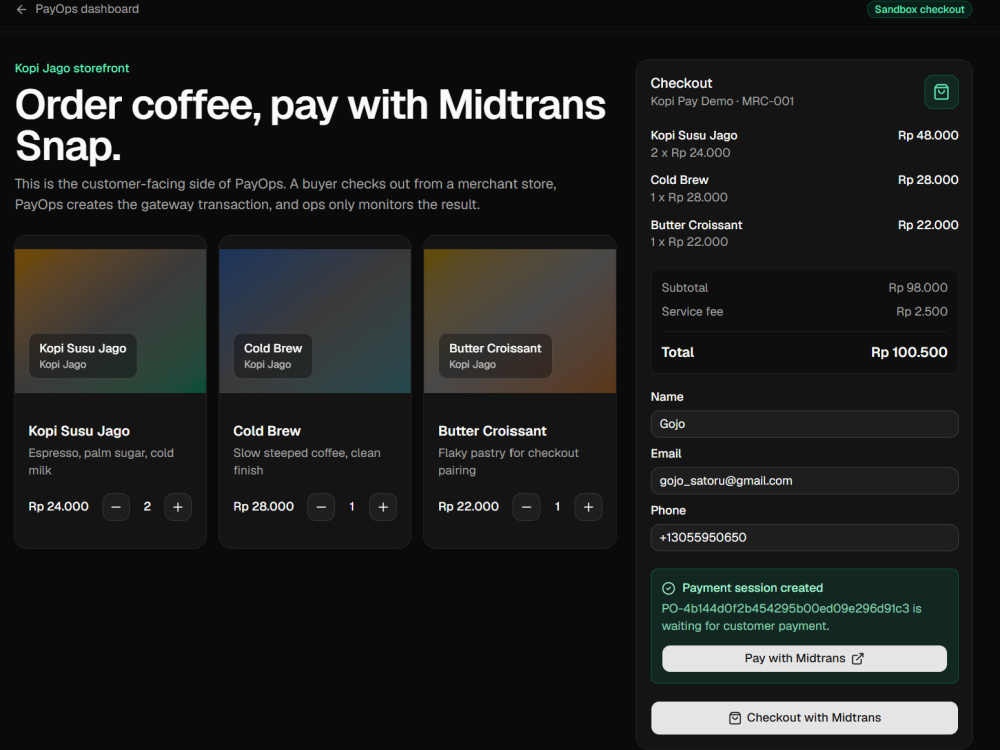Click the Butter Croissant product image

(520, 321)
